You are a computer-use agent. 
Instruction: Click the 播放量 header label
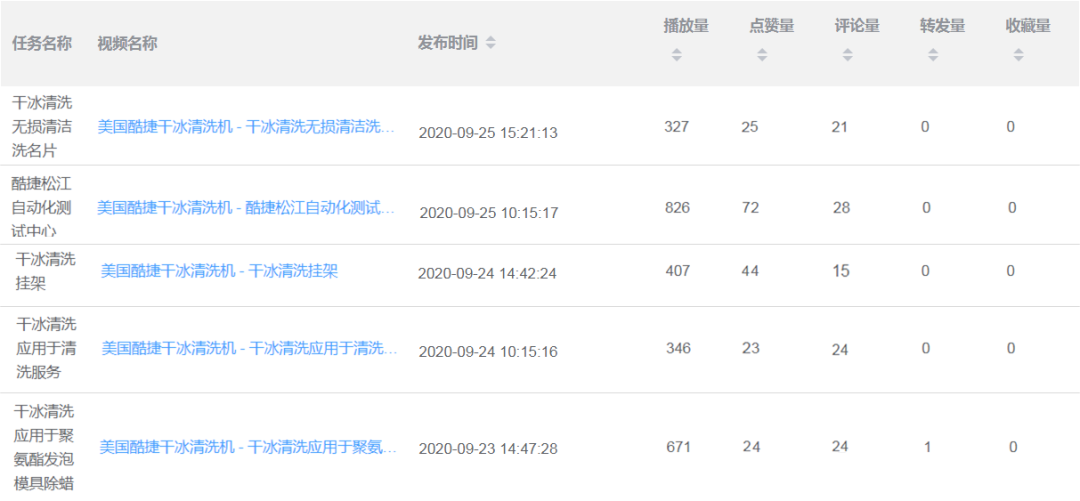click(686, 26)
